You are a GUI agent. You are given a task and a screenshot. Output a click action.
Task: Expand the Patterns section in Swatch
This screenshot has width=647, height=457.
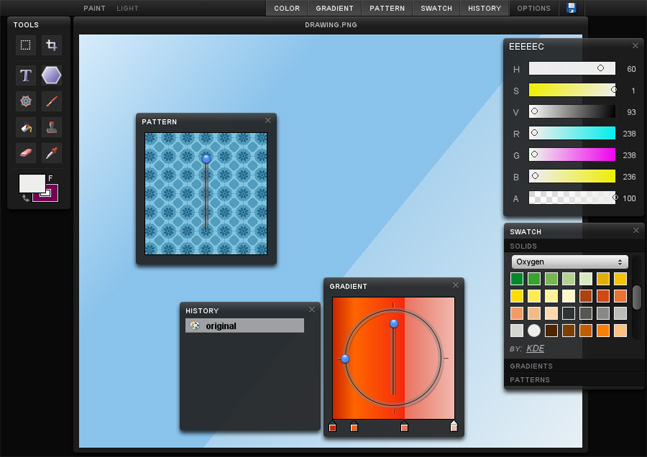574,379
